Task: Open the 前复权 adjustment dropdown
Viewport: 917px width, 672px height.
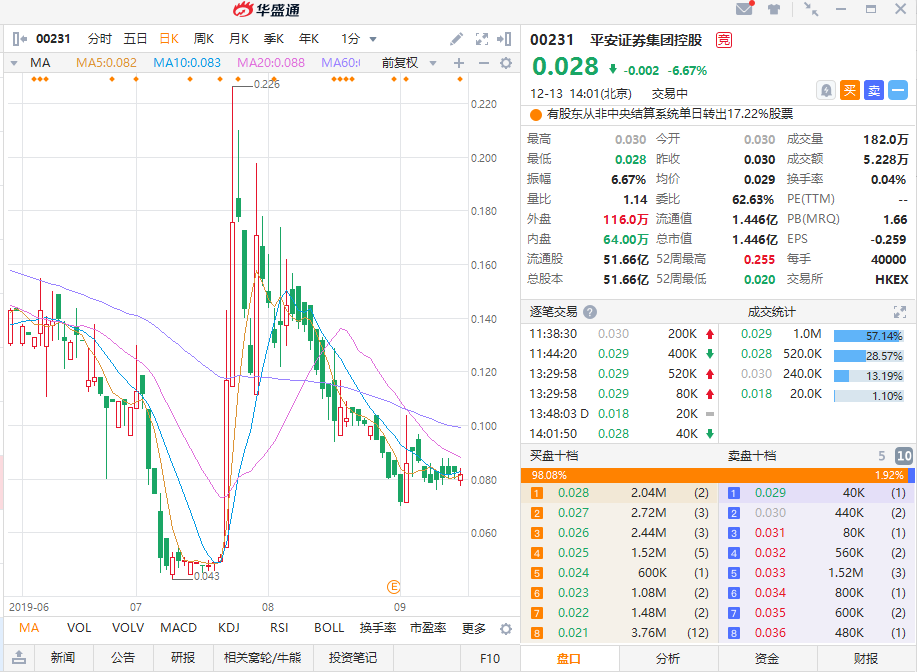Action: pos(407,63)
